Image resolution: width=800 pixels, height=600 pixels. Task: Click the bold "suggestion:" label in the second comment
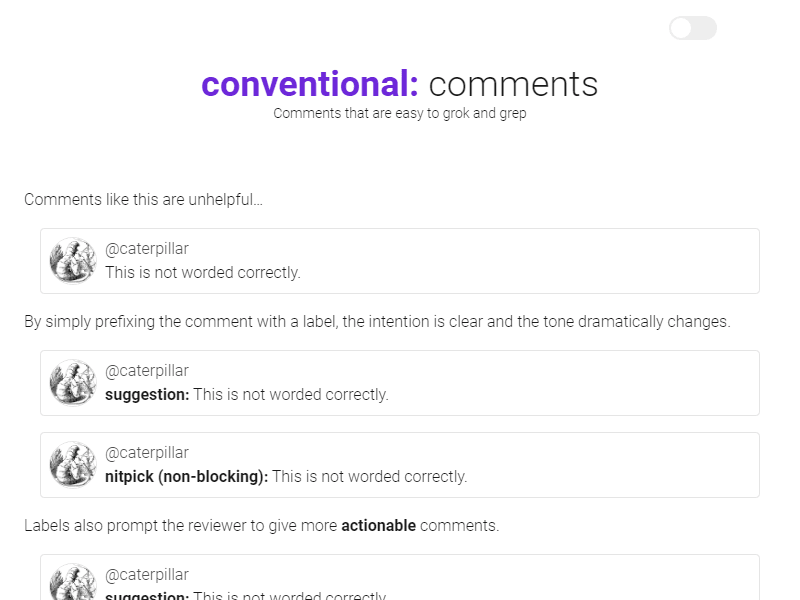(x=147, y=395)
